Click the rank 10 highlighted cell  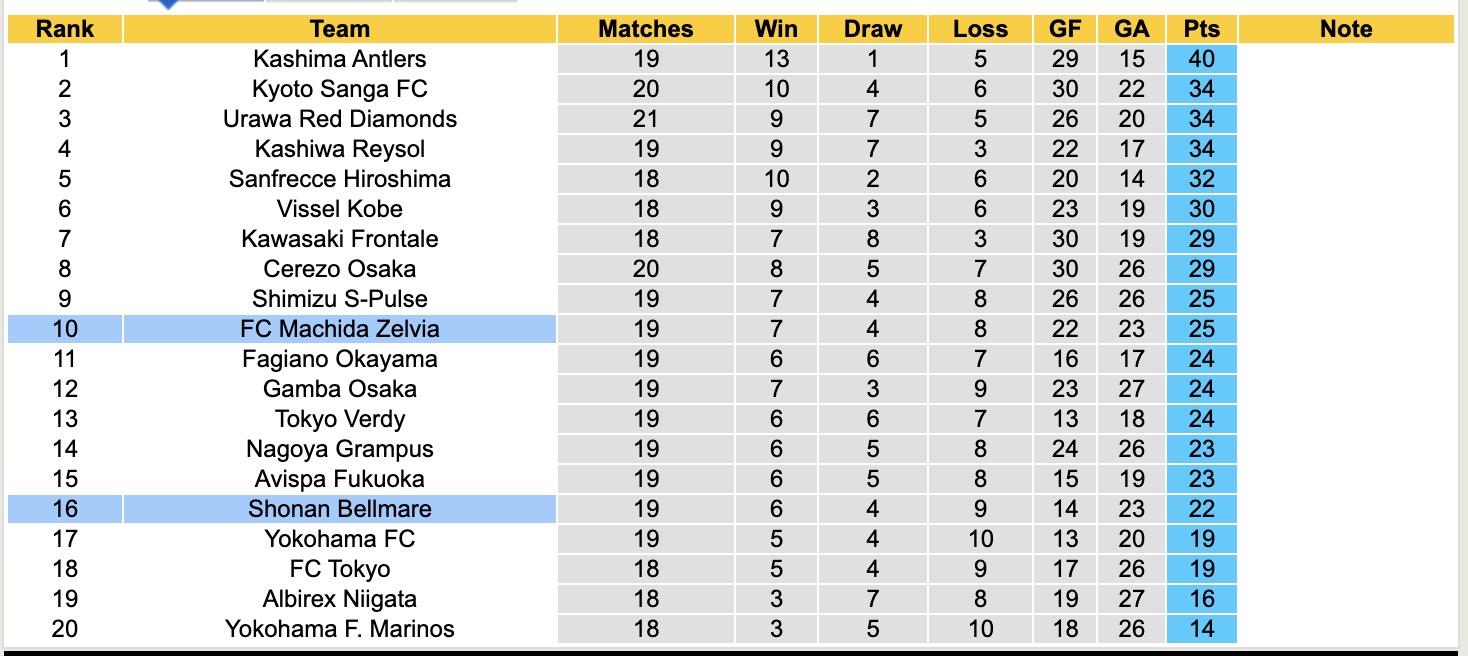65,329
